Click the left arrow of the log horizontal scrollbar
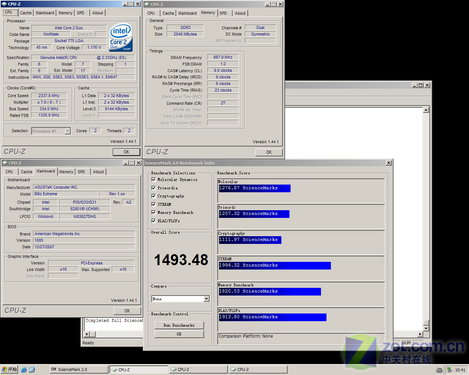Viewport: 469px width, 375px height. 87,334
